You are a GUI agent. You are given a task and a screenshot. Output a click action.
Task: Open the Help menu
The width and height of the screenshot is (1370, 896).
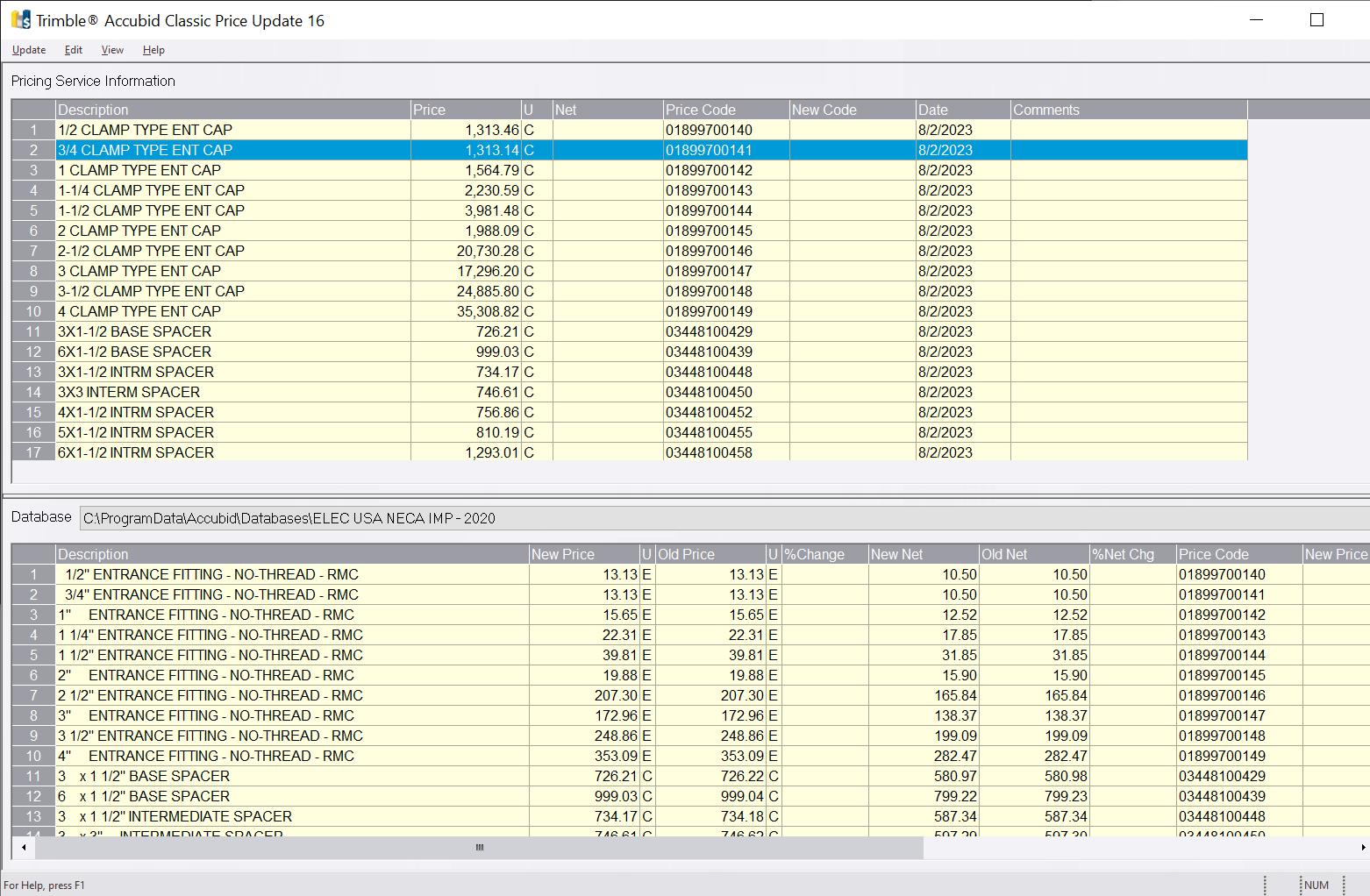[x=153, y=50]
